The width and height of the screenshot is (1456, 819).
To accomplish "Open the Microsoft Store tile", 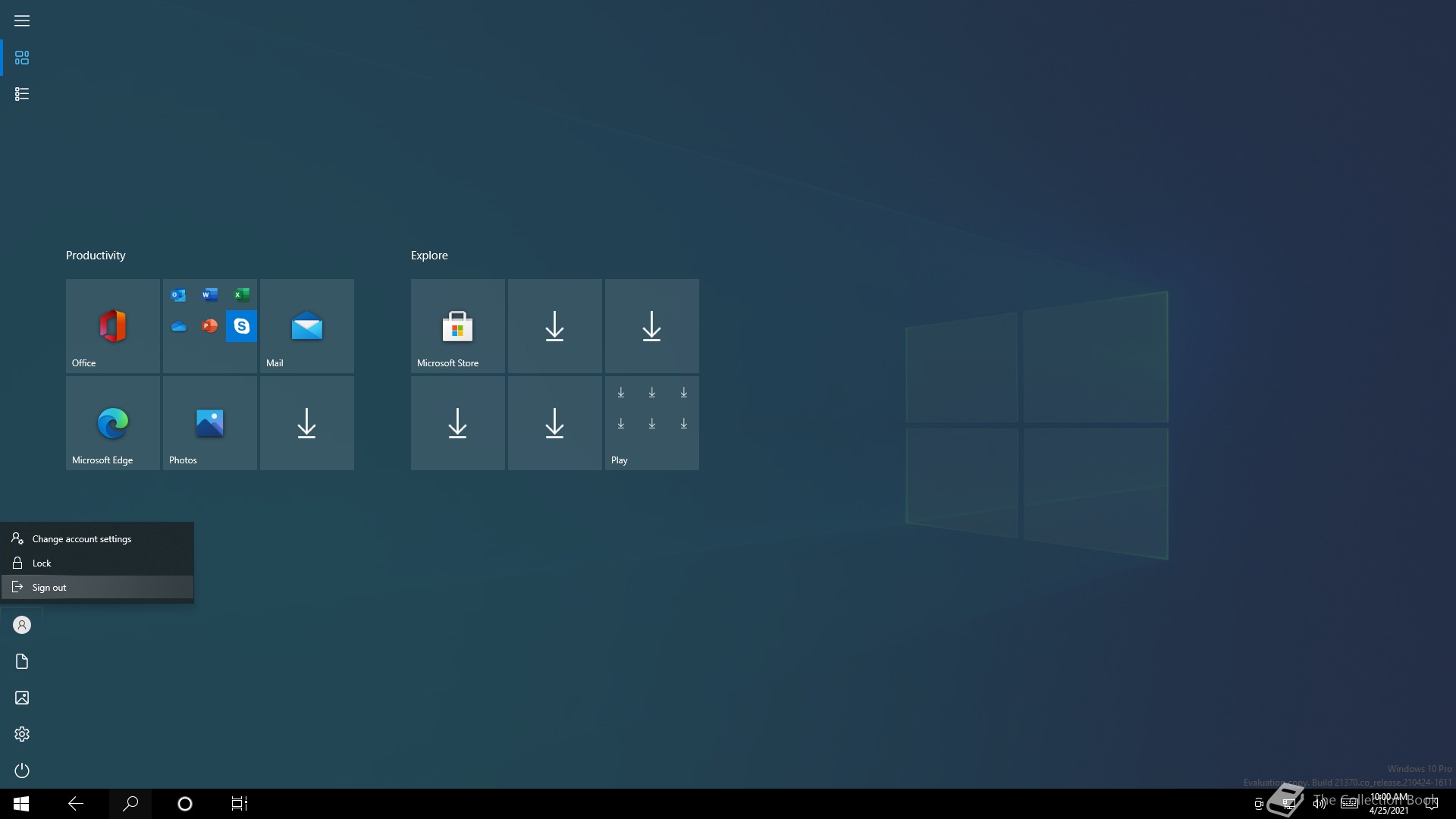I will (458, 326).
